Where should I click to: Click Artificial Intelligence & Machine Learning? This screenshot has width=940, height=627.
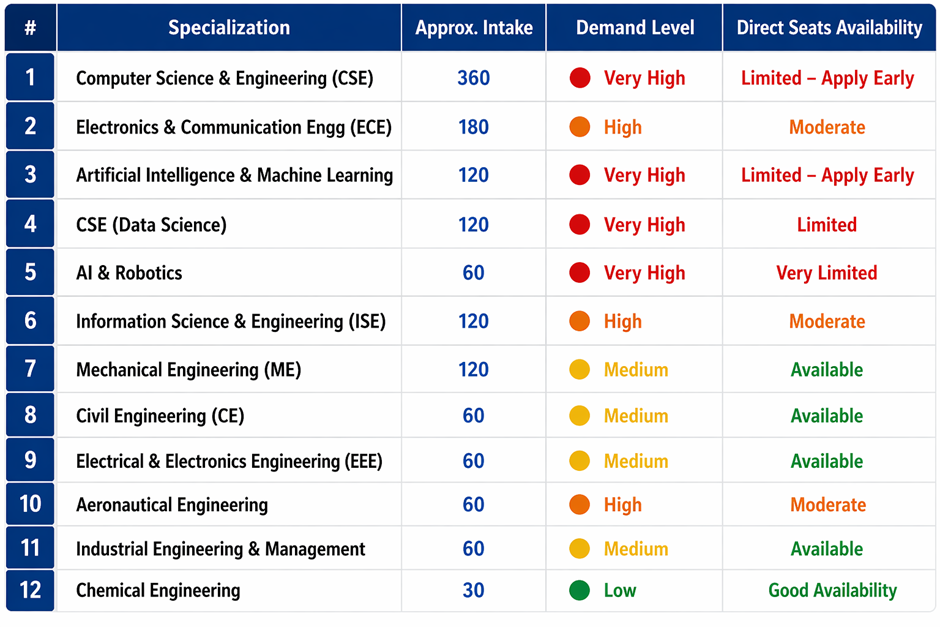234,175
